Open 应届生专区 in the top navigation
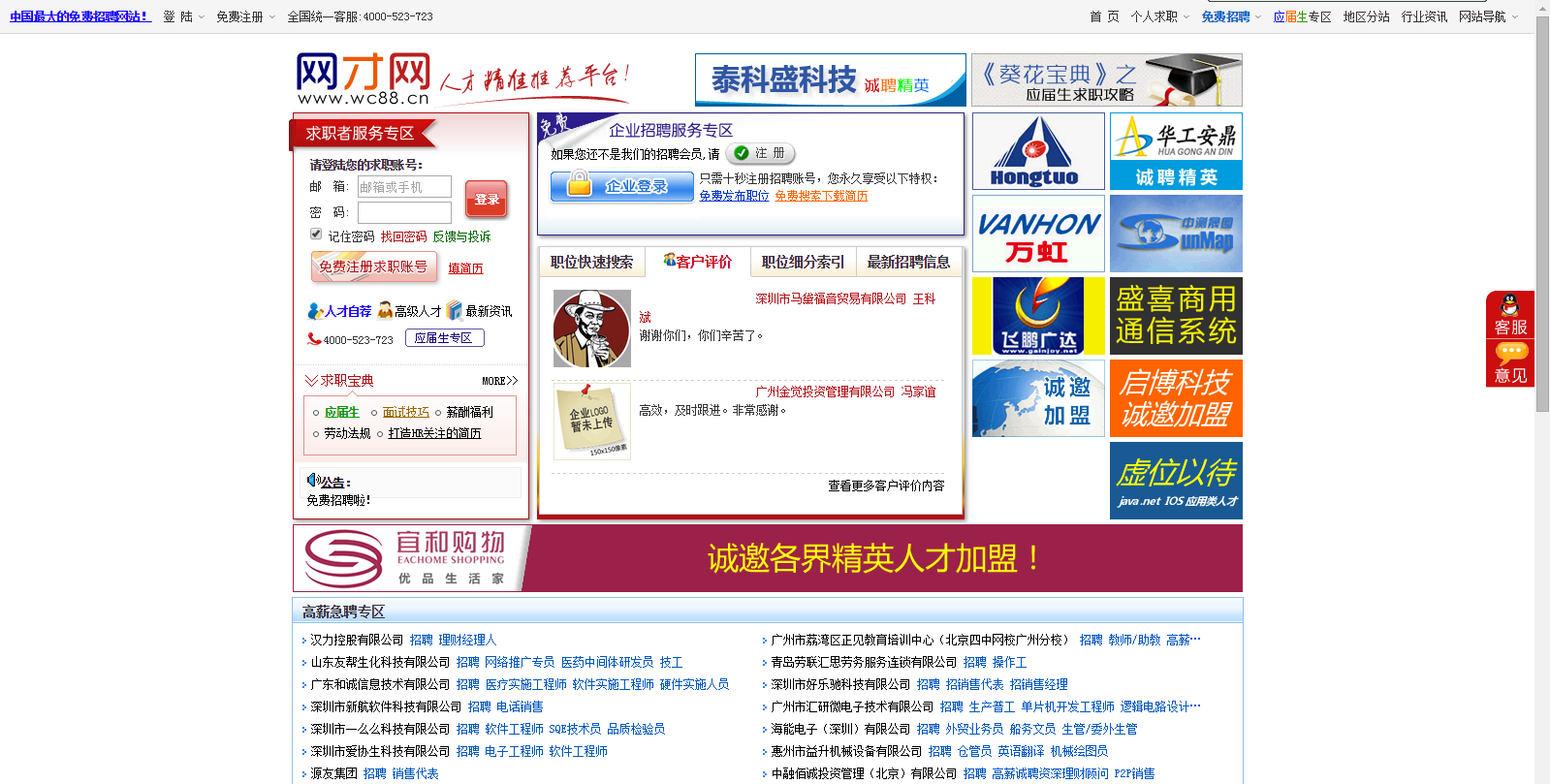 [1302, 16]
